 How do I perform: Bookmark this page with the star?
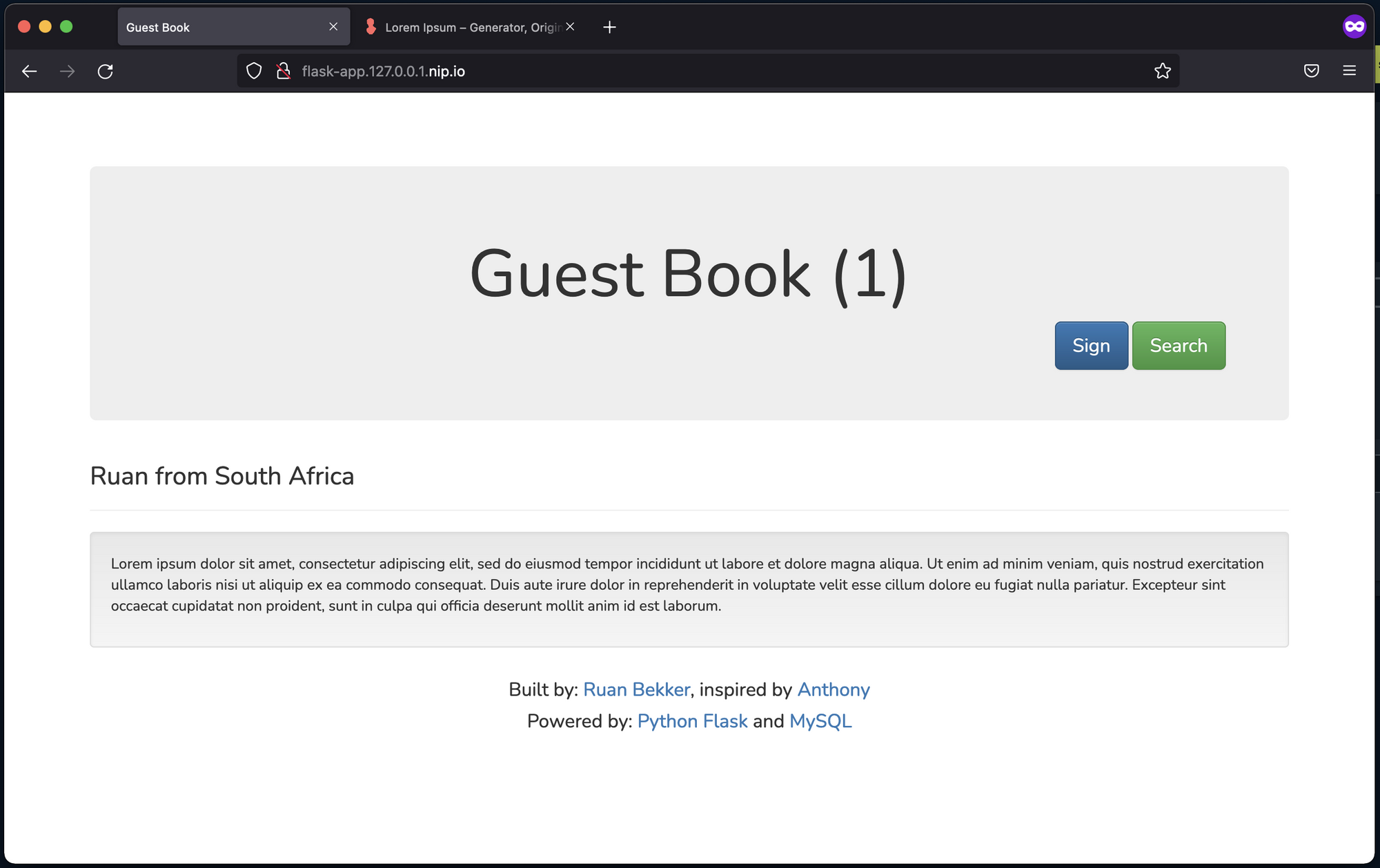[1162, 71]
